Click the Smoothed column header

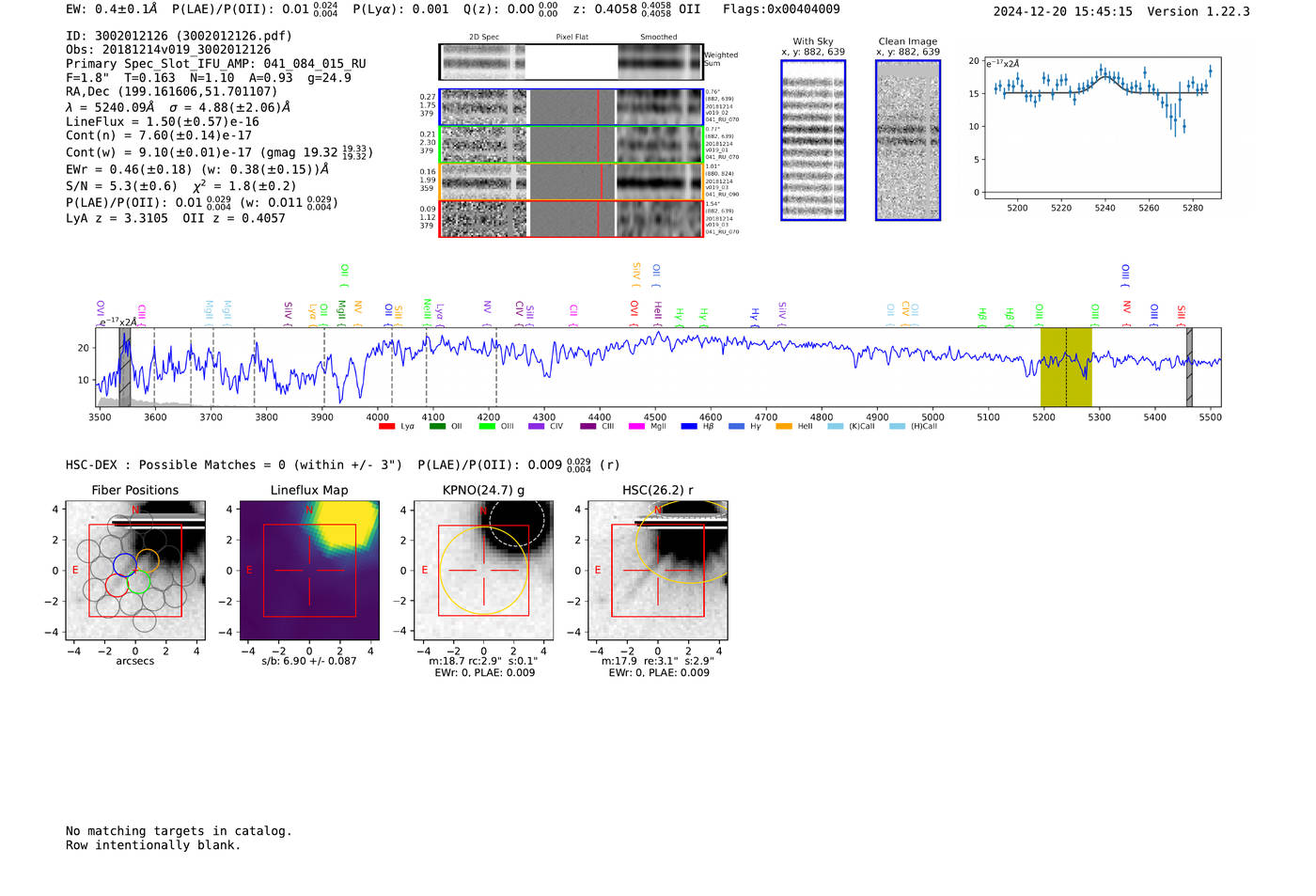point(659,38)
